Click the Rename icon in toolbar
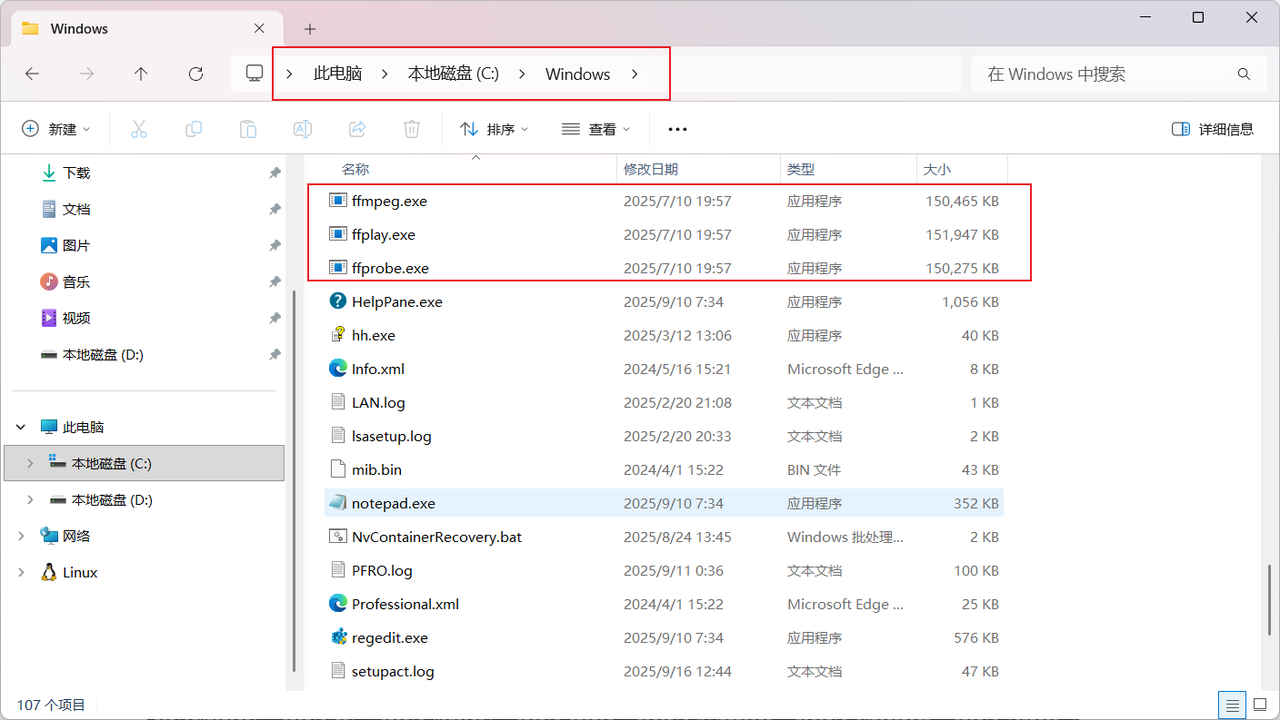Screen dimensions: 1280x720 click(302, 129)
